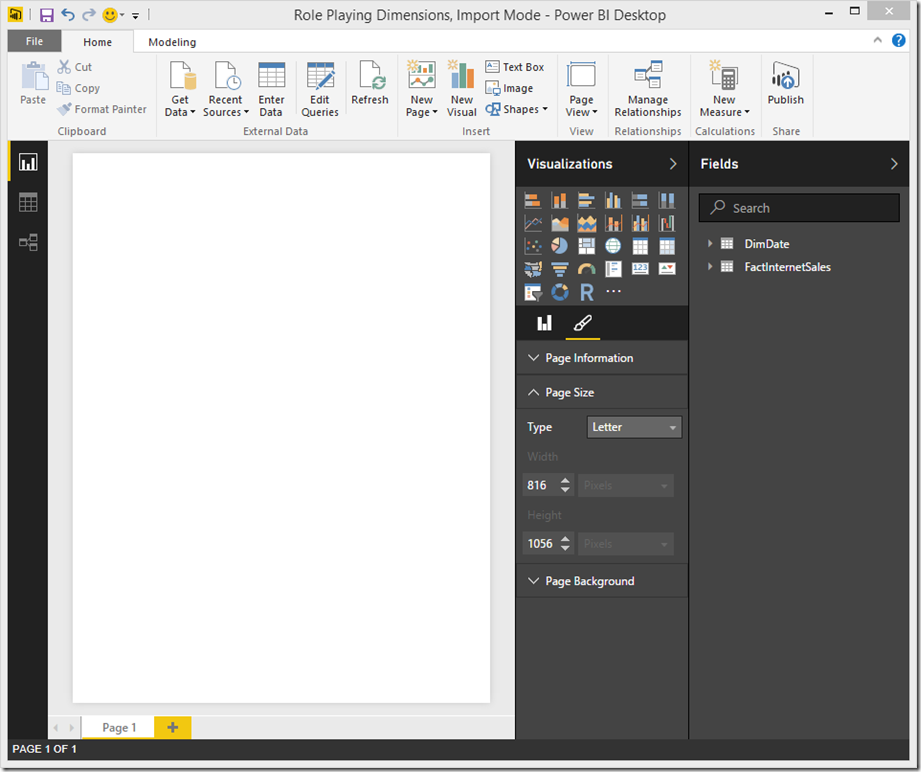
Task: Select the Home ribbon tab
Action: [x=98, y=42]
